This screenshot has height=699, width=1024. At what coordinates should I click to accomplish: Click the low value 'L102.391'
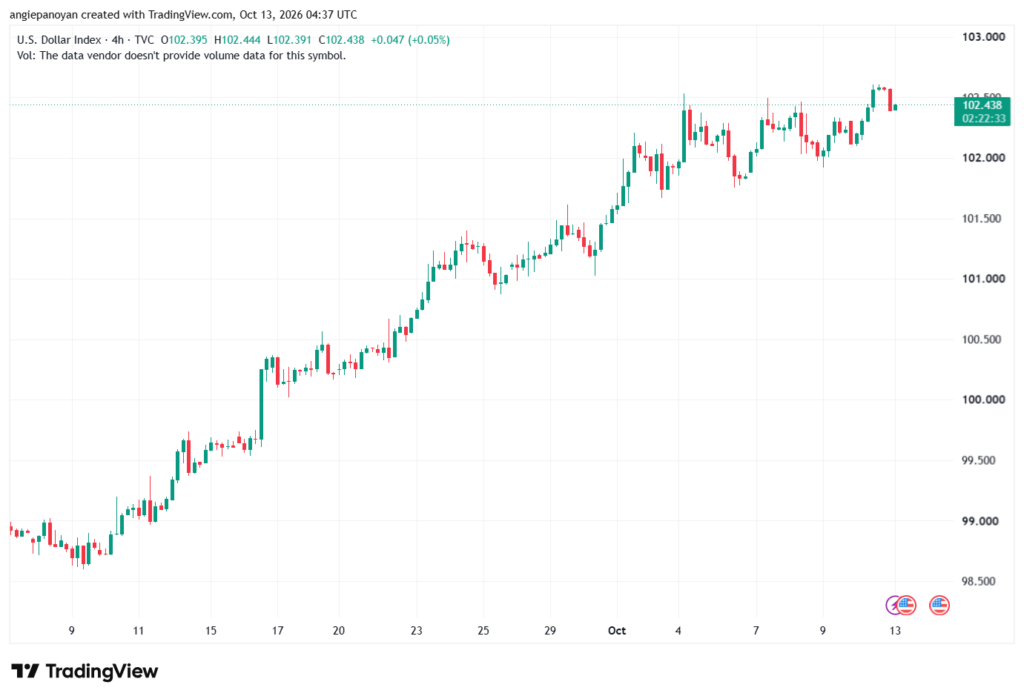[x=290, y=40]
